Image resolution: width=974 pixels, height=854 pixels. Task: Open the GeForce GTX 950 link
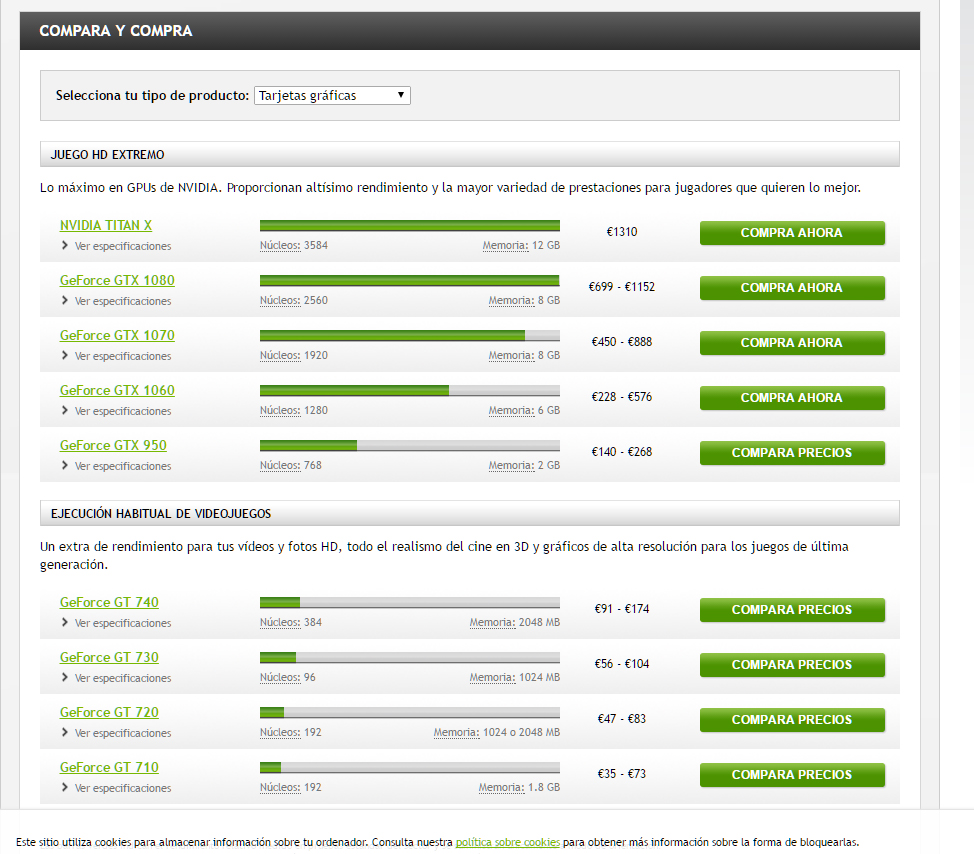coord(113,445)
